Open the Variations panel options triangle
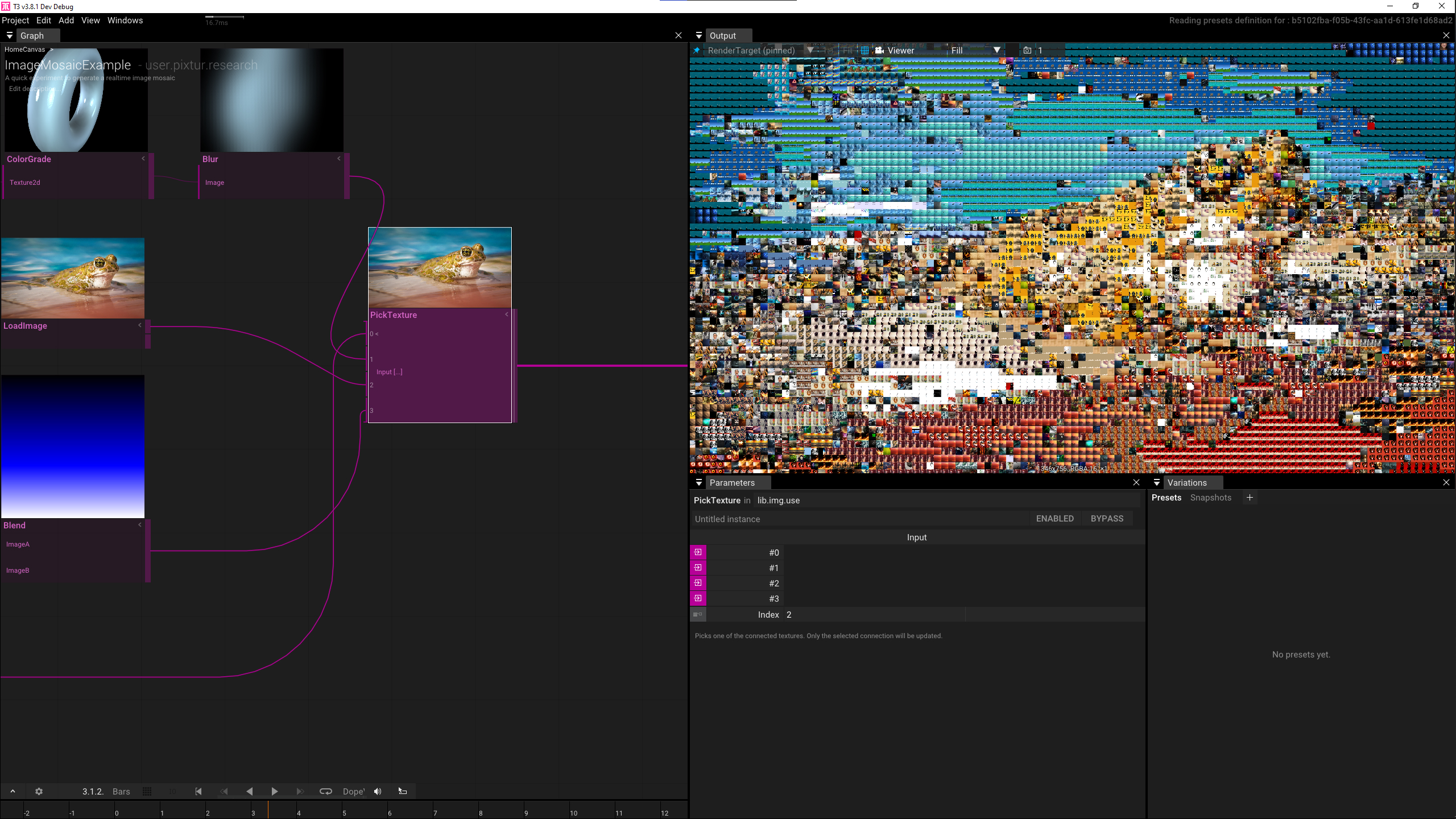Viewport: 1456px width, 819px height. click(x=1157, y=482)
